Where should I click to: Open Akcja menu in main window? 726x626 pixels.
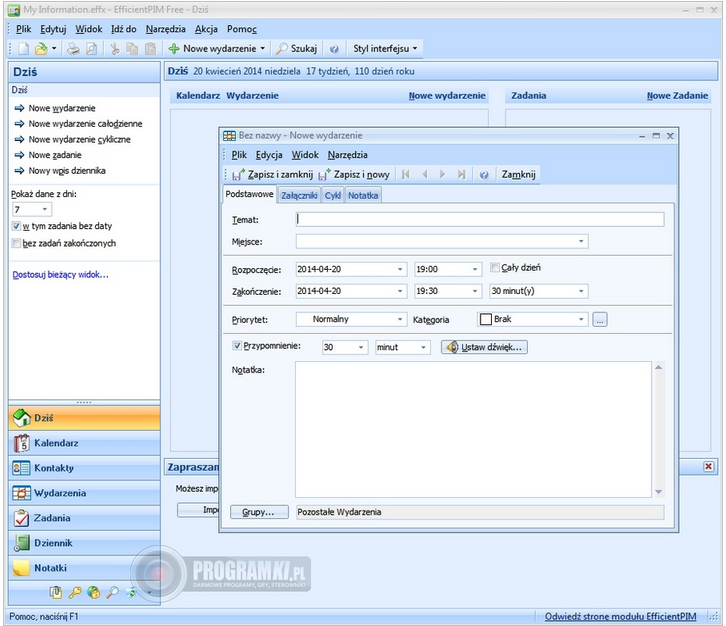(x=206, y=29)
